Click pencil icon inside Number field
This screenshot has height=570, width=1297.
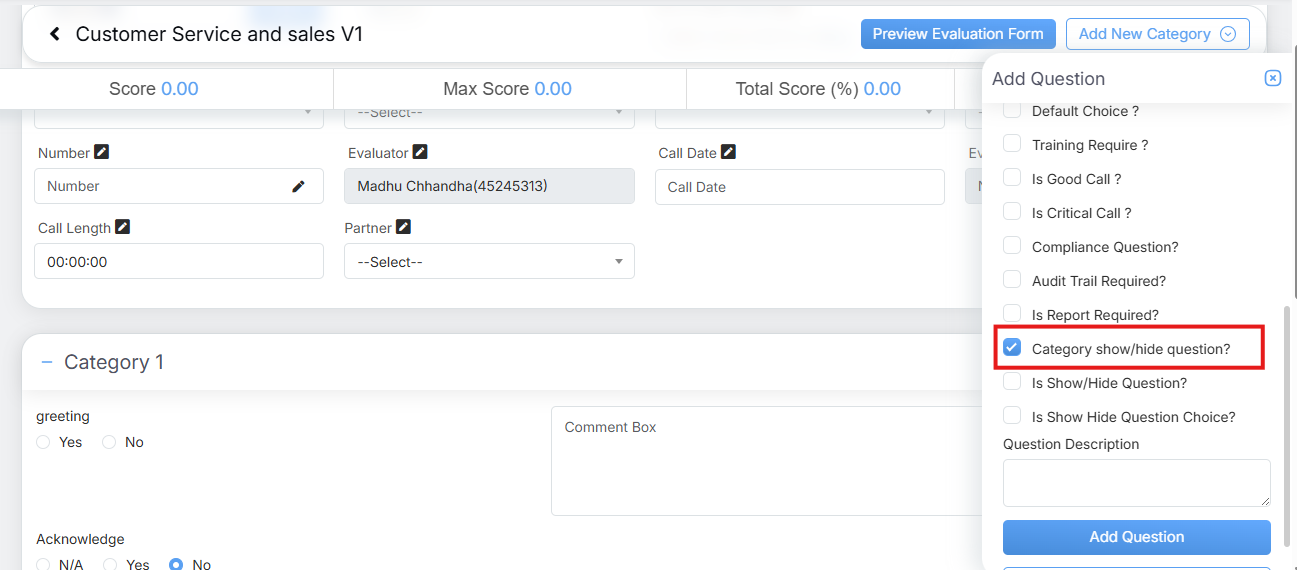(x=298, y=186)
